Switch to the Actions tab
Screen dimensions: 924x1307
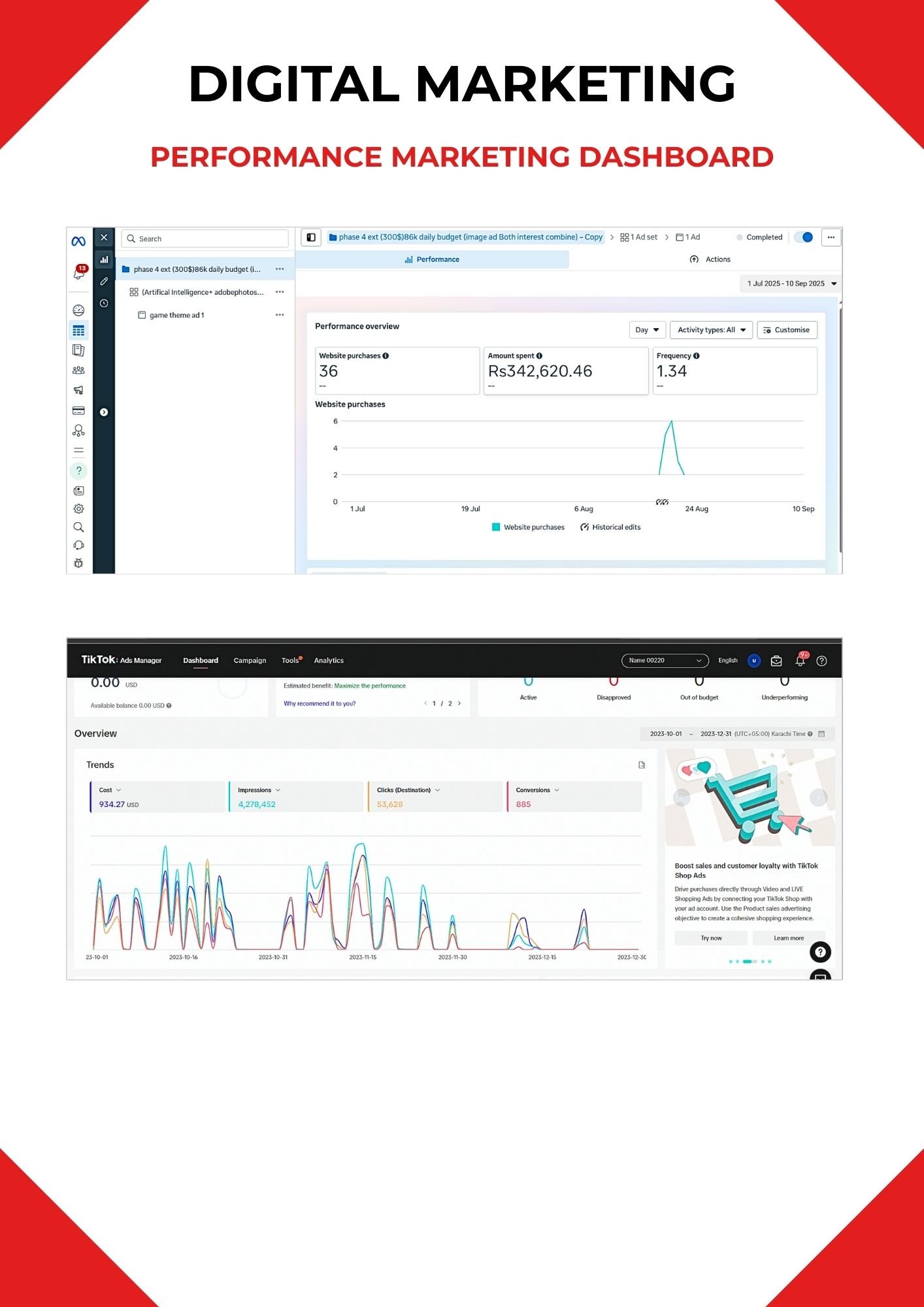[710, 259]
